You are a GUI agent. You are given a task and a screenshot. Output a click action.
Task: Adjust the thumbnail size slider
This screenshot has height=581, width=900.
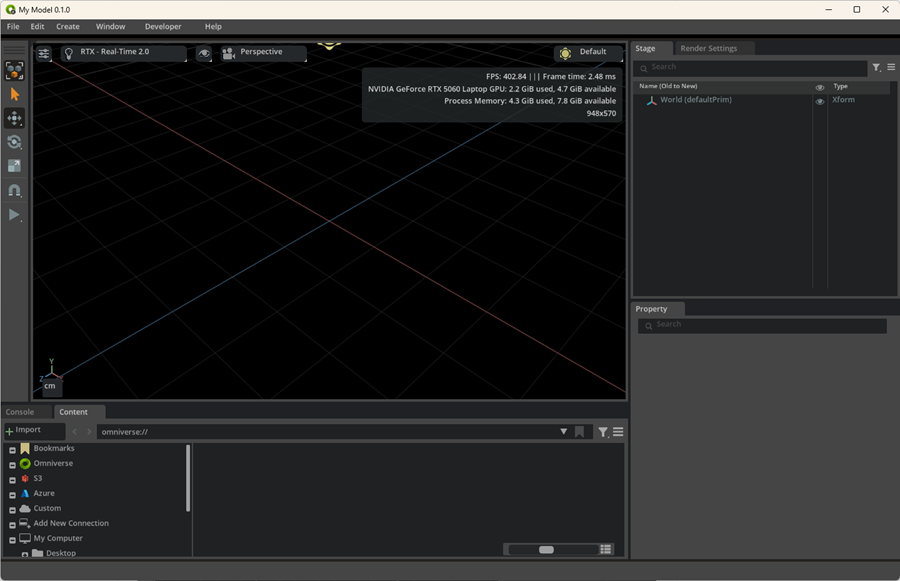545,549
